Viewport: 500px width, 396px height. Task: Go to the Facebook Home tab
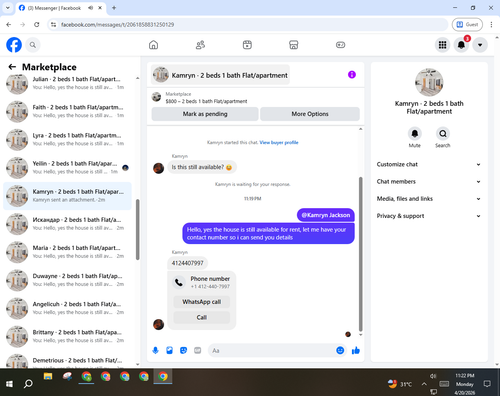click(153, 45)
